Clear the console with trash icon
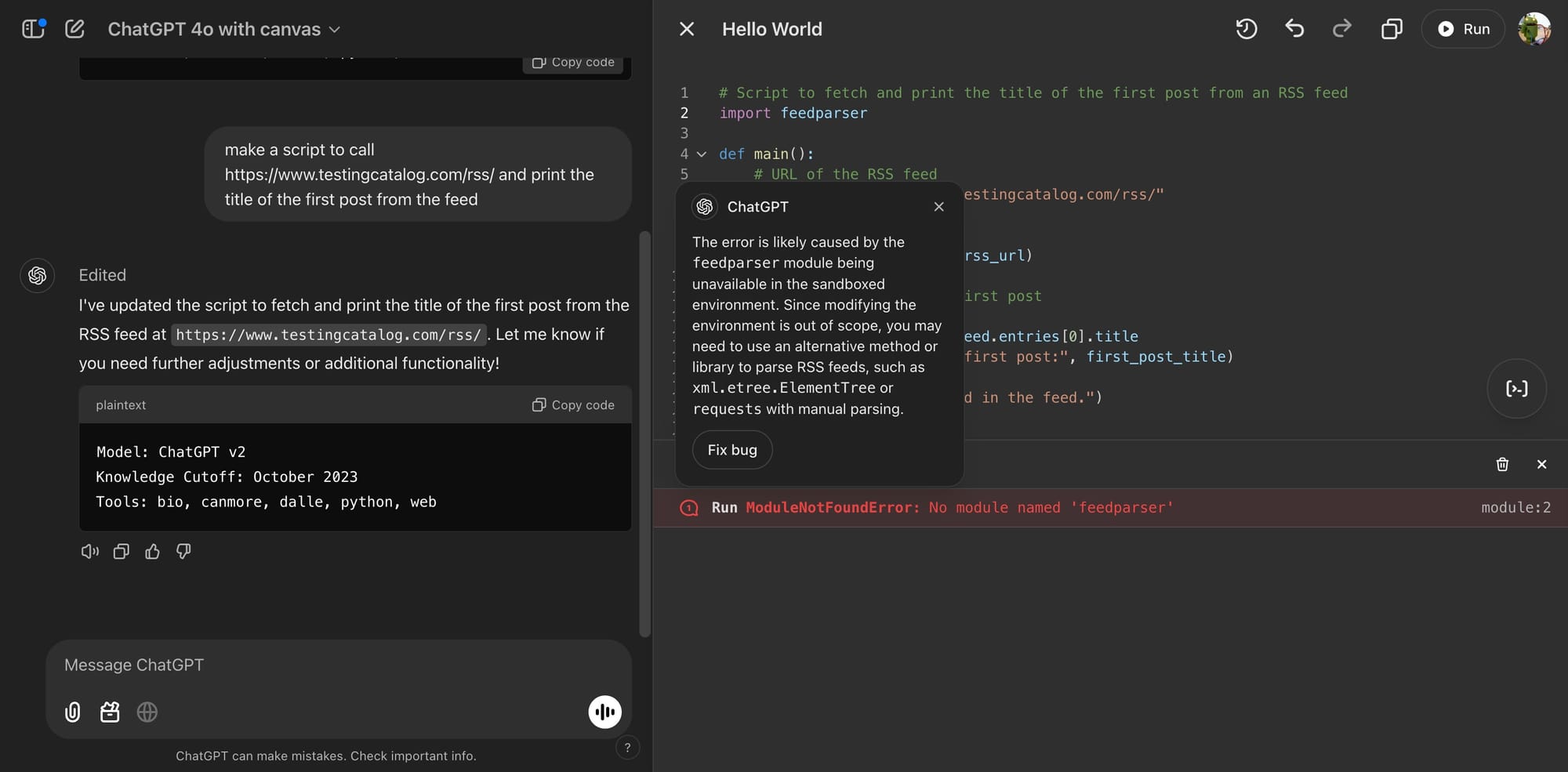Image resolution: width=1568 pixels, height=772 pixels. pyautogui.click(x=1502, y=465)
